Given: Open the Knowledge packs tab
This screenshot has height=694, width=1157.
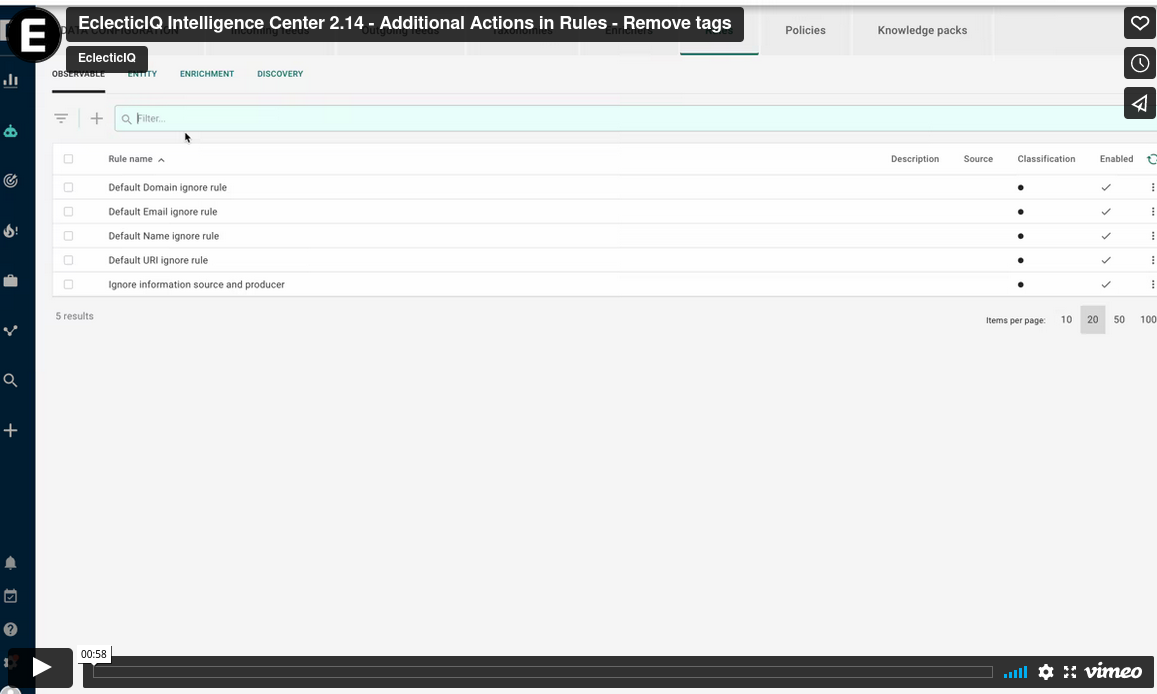Looking at the screenshot, I should point(921,30).
